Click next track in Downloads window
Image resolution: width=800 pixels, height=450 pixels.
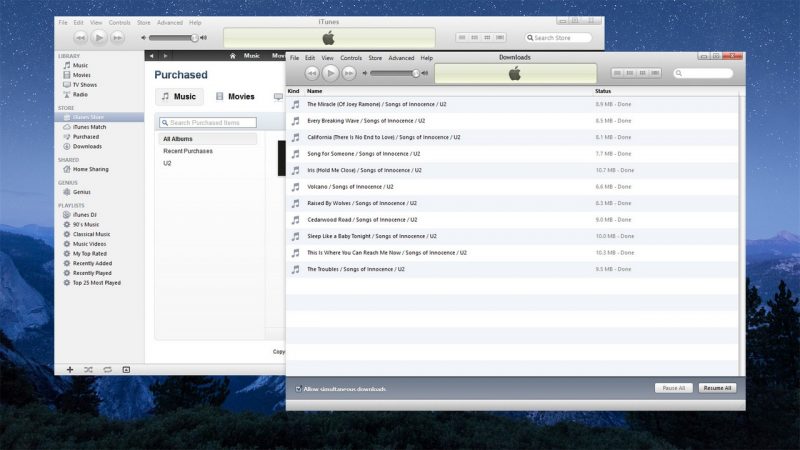348,73
